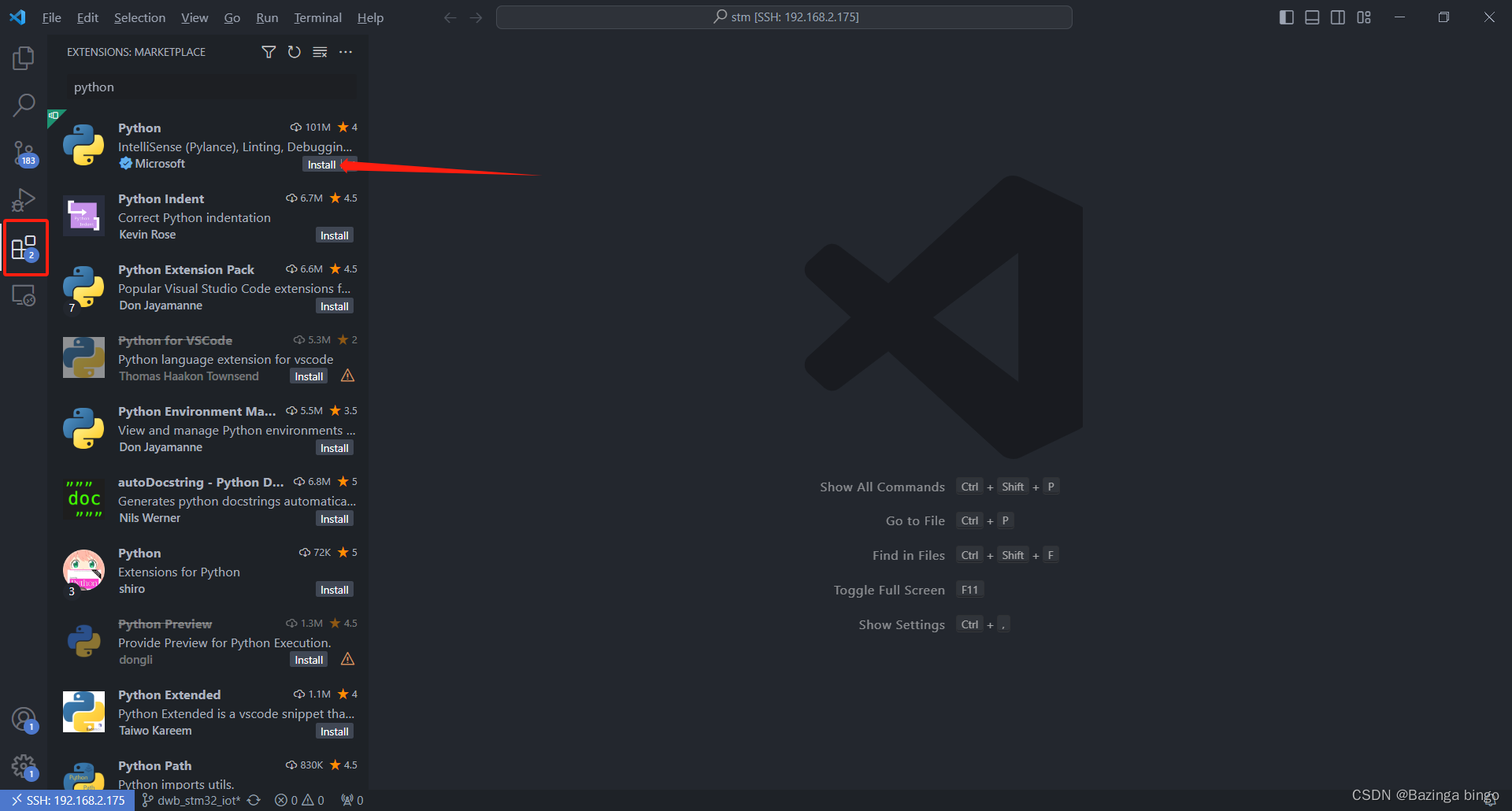Synchronize changes icon in status bar
Image resolution: width=1512 pixels, height=811 pixels.
[254, 800]
